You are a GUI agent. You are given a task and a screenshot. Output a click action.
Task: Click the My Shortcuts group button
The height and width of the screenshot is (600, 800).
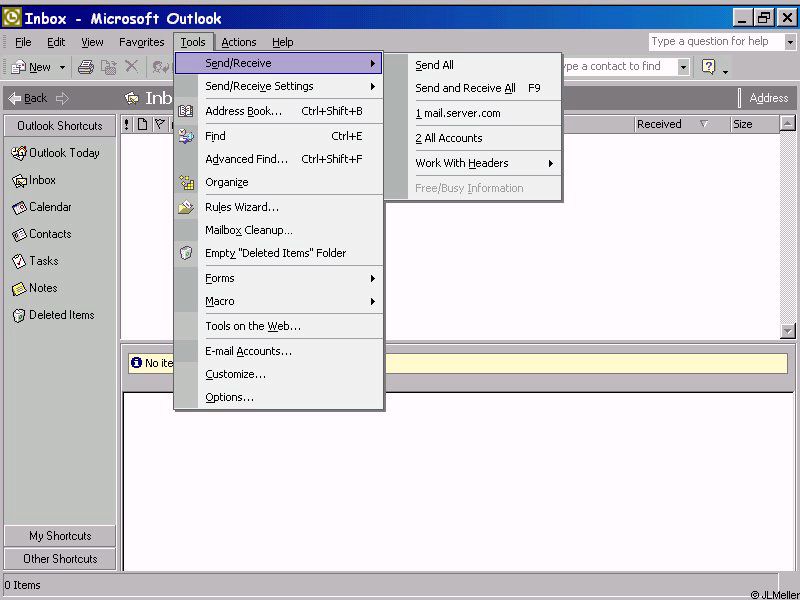[60, 536]
